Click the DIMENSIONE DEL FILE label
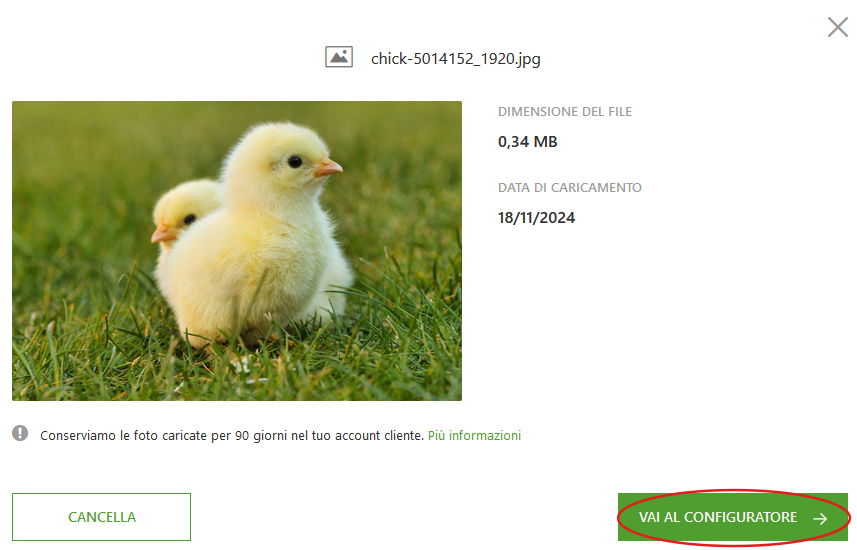The height and width of the screenshot is (550, 857). coord(565,112)
